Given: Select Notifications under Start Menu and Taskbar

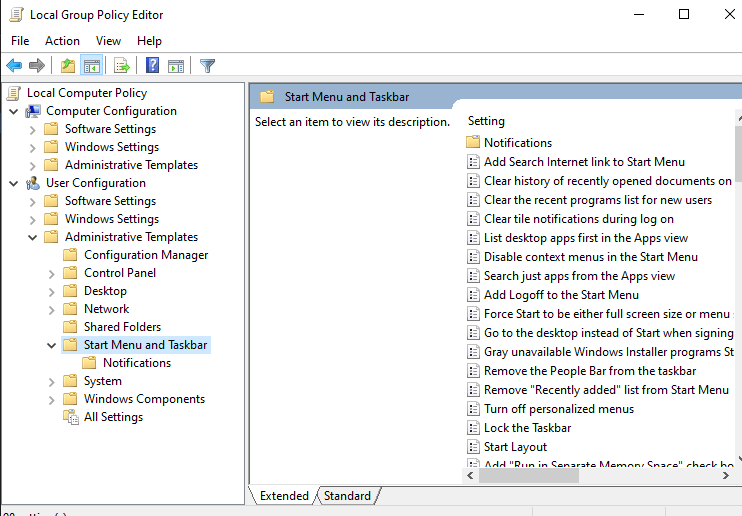Looking at the screenshot, I should coord(137,363).
